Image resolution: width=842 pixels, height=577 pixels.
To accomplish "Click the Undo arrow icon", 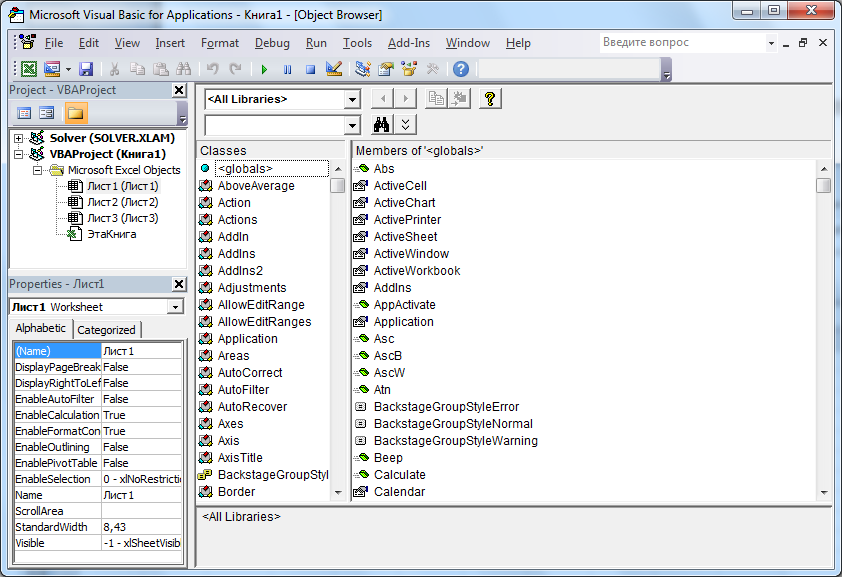I will click(x=213, y=69).
